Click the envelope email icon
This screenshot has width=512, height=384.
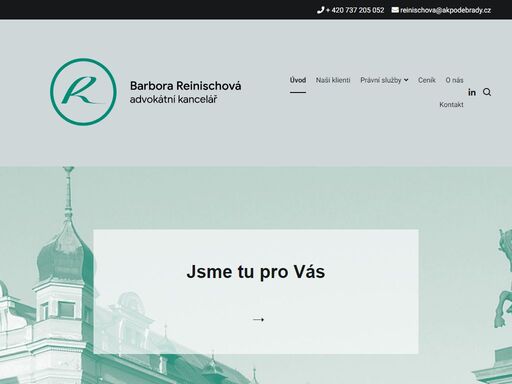[395, 10]
